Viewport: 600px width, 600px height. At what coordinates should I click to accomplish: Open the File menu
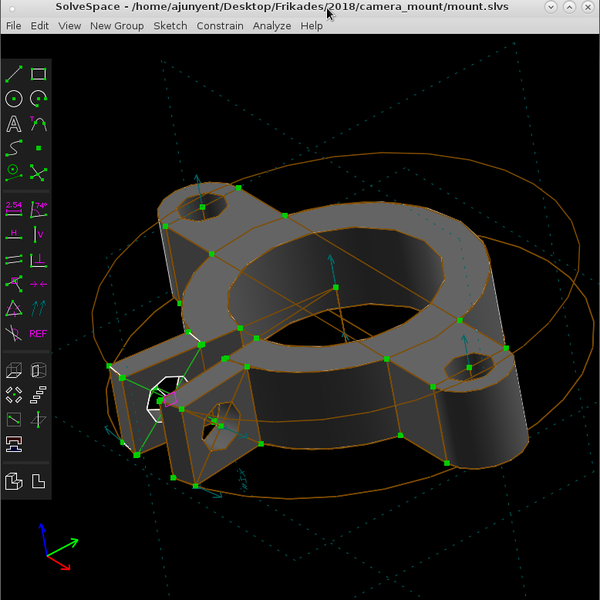pos(14,26)
